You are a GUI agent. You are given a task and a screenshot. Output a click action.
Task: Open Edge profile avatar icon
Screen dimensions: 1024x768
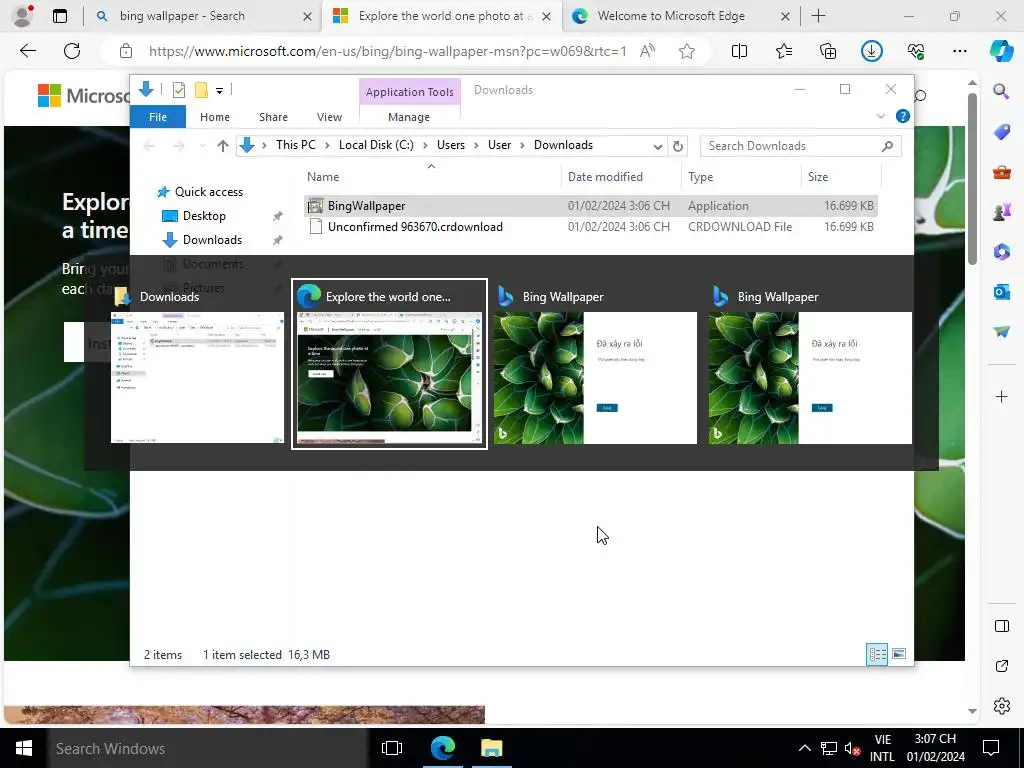pos(23,16)
